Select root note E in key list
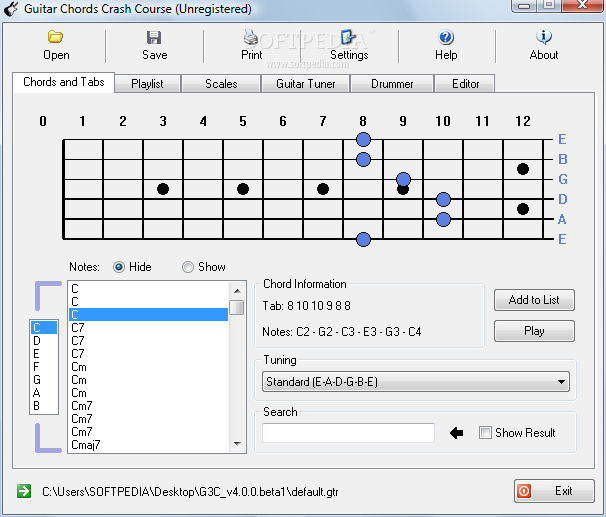The width and height of the screenshot is (606, 517). tap(44, 354)
